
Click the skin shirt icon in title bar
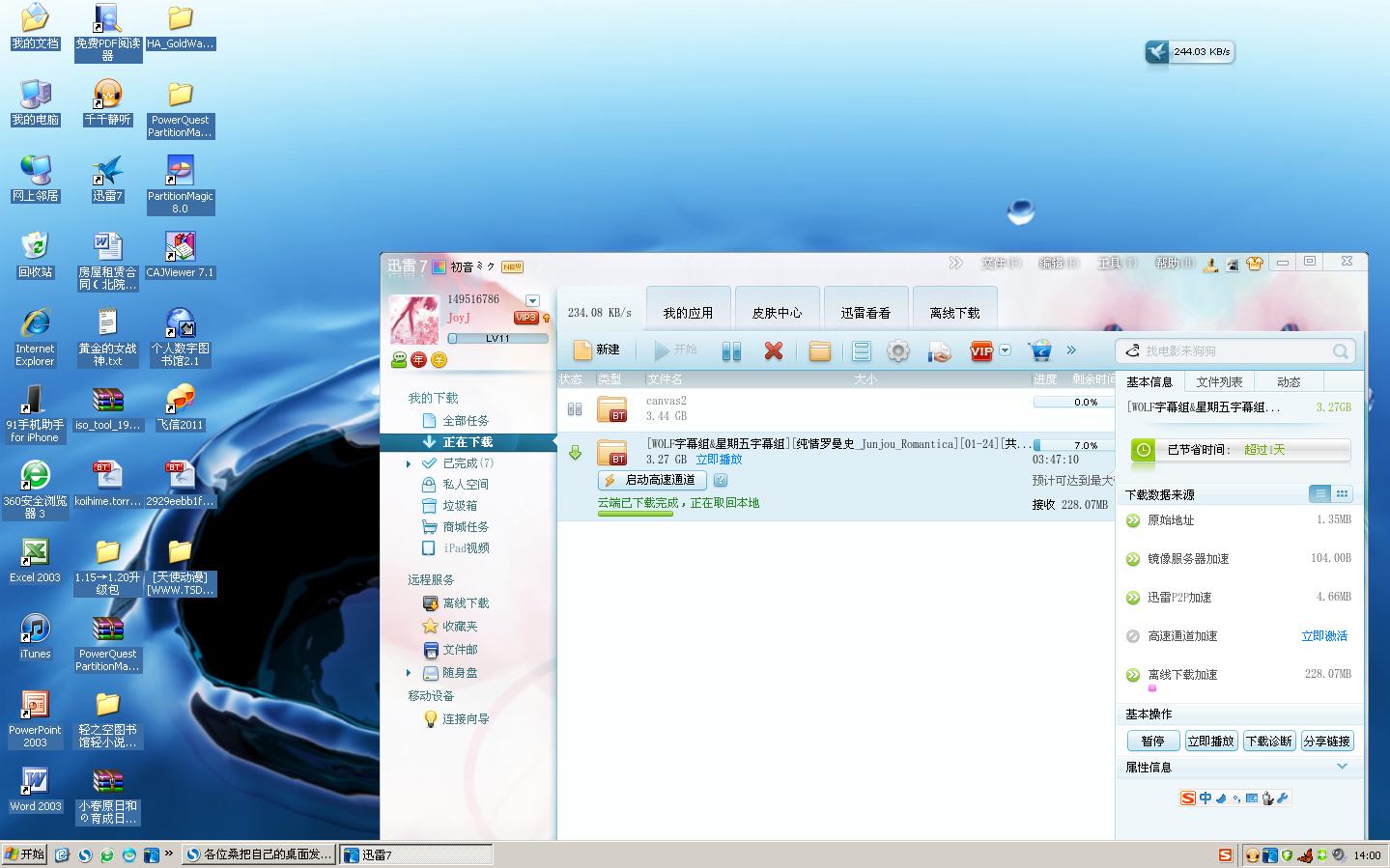click(1255, 263)
